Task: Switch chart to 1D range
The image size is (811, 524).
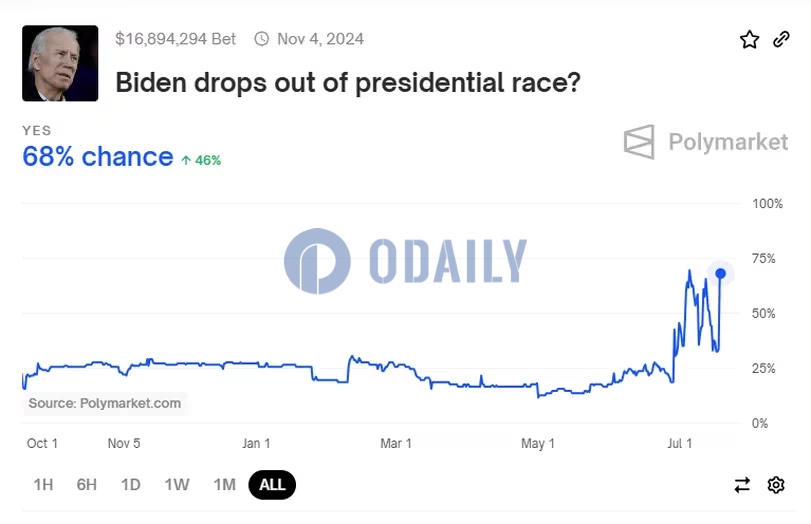Action: [x=131, y=485]
